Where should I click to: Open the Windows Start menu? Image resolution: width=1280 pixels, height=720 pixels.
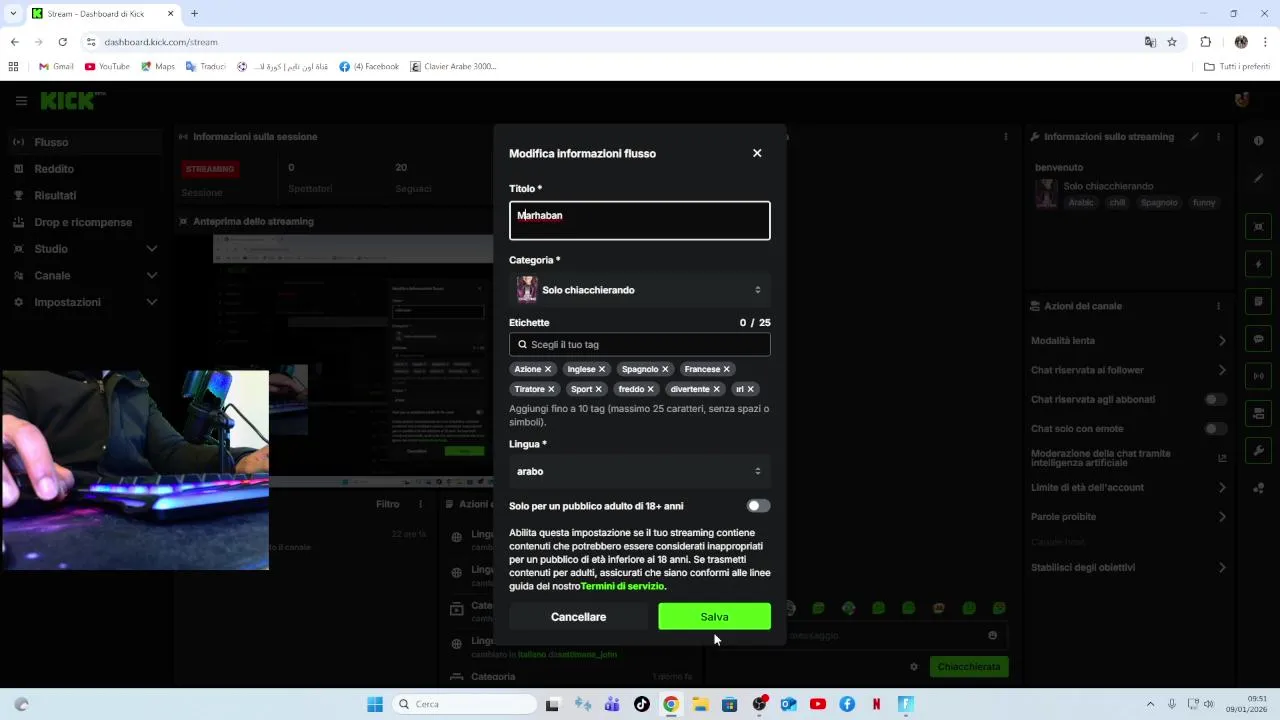tap(375, 704)
